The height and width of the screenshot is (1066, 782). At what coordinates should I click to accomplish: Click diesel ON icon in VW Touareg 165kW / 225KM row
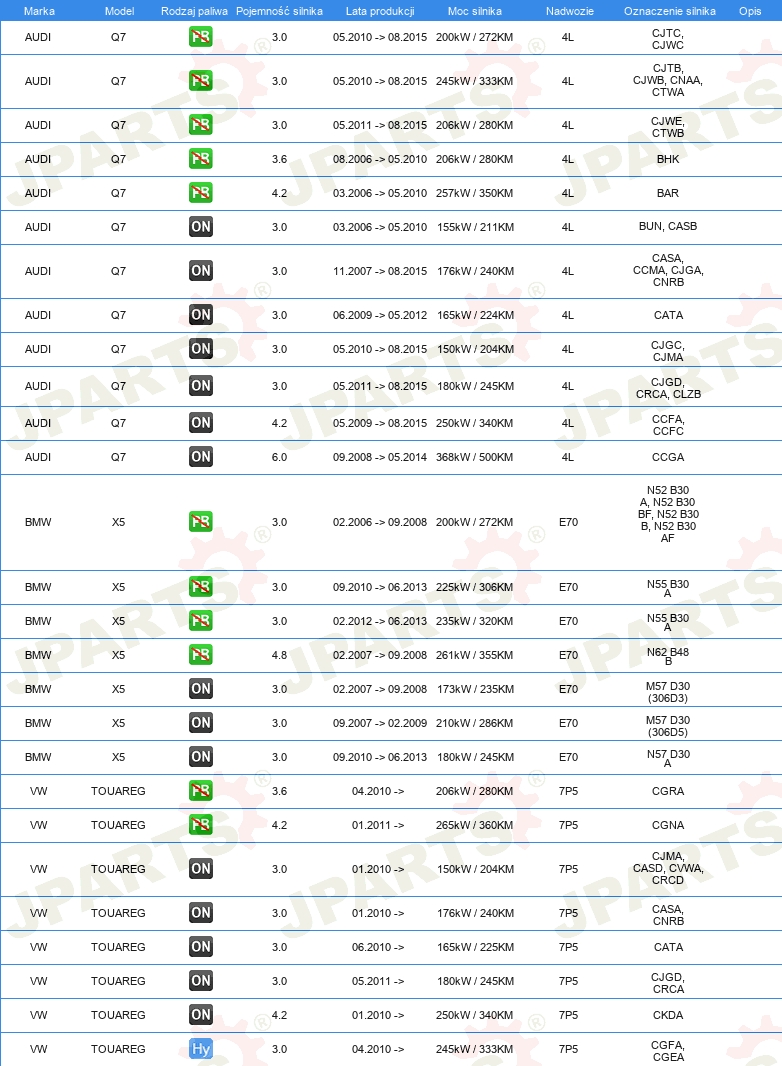click(x=201, y=947)
